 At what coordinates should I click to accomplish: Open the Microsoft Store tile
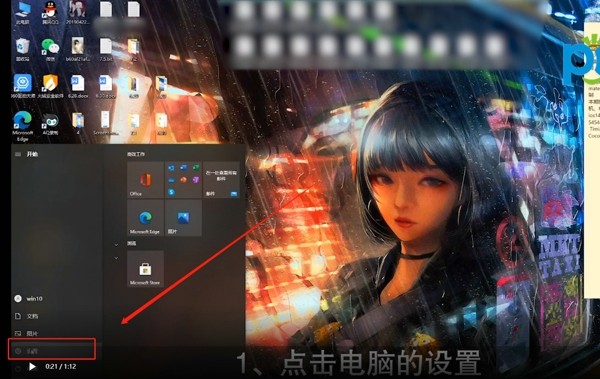coord(145,269)
